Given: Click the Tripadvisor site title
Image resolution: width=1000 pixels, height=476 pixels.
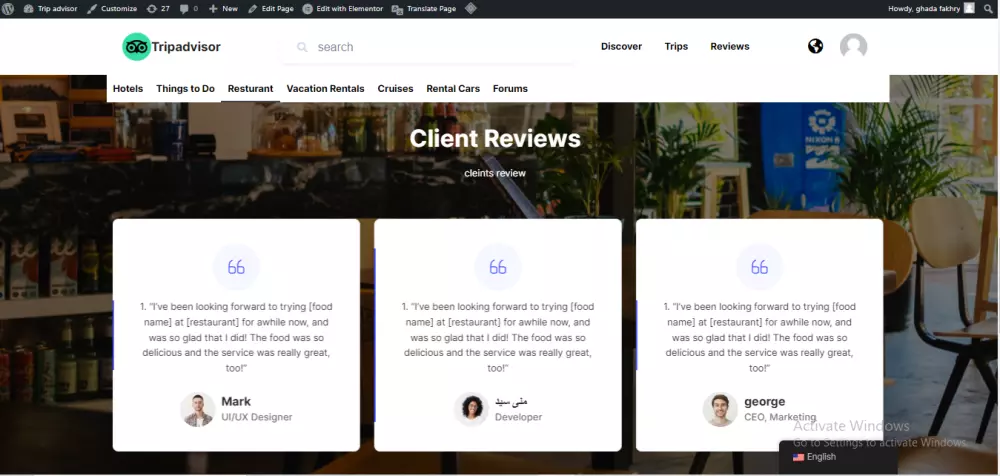Looking at the screenshot, I should tap(186, 47).
